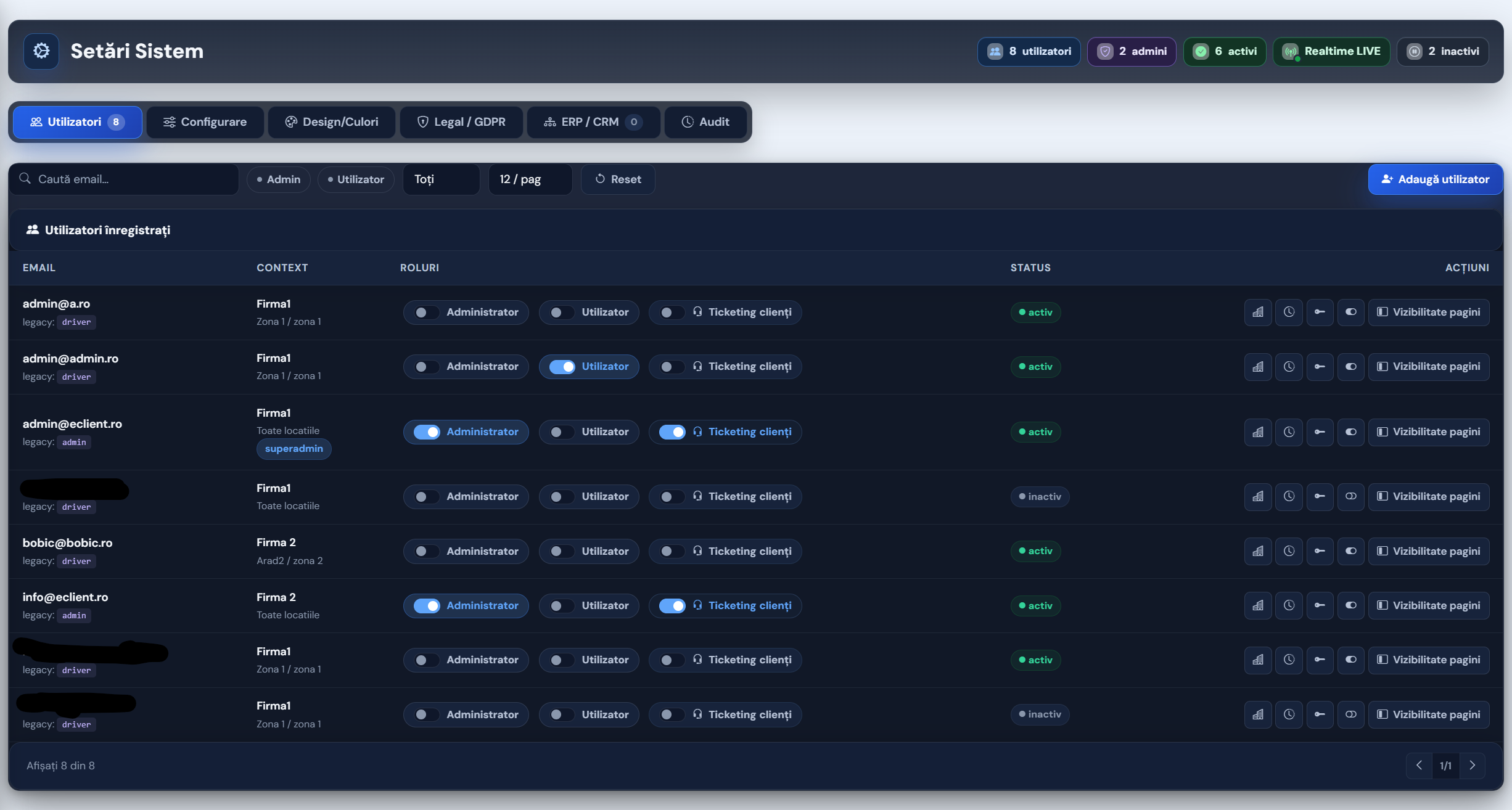Click building icon for info@eclient.ro
The height and width of the screenshot is (810, 1512).
tap(1258, 605)
